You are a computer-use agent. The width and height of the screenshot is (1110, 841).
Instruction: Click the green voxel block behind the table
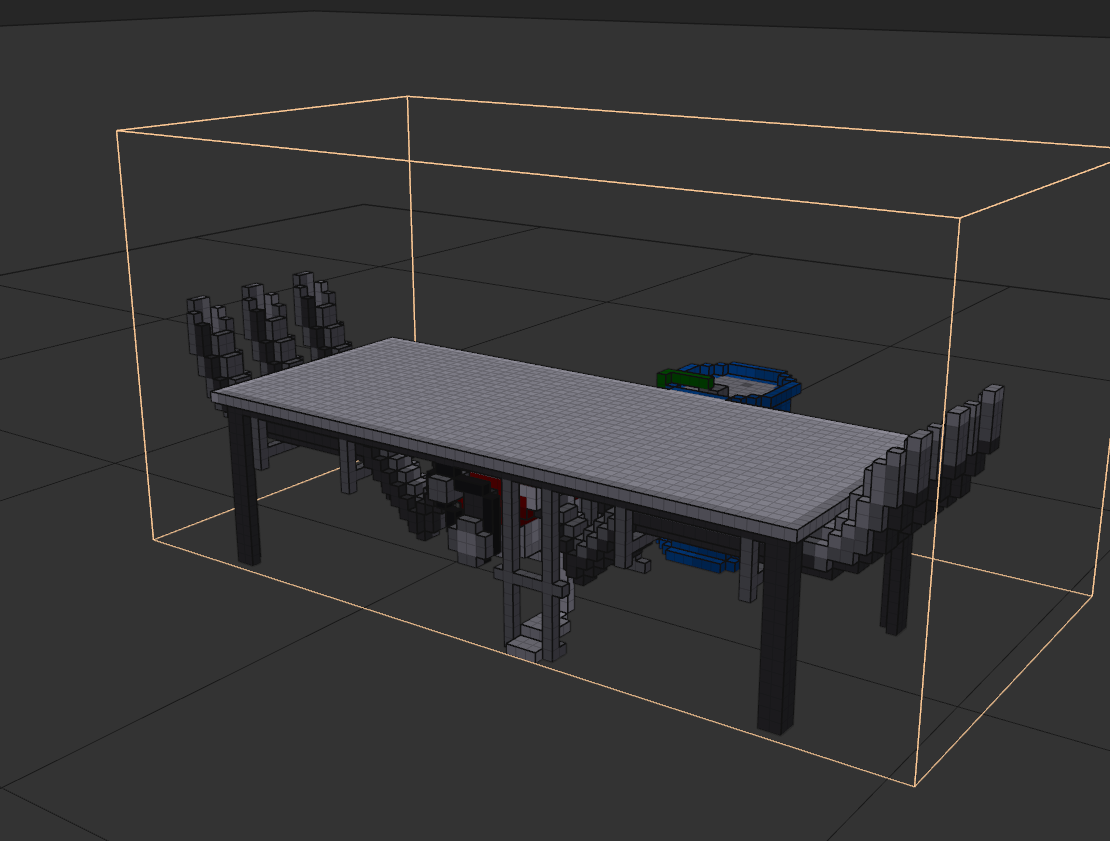pyautogui.click(x=685, y=378)
